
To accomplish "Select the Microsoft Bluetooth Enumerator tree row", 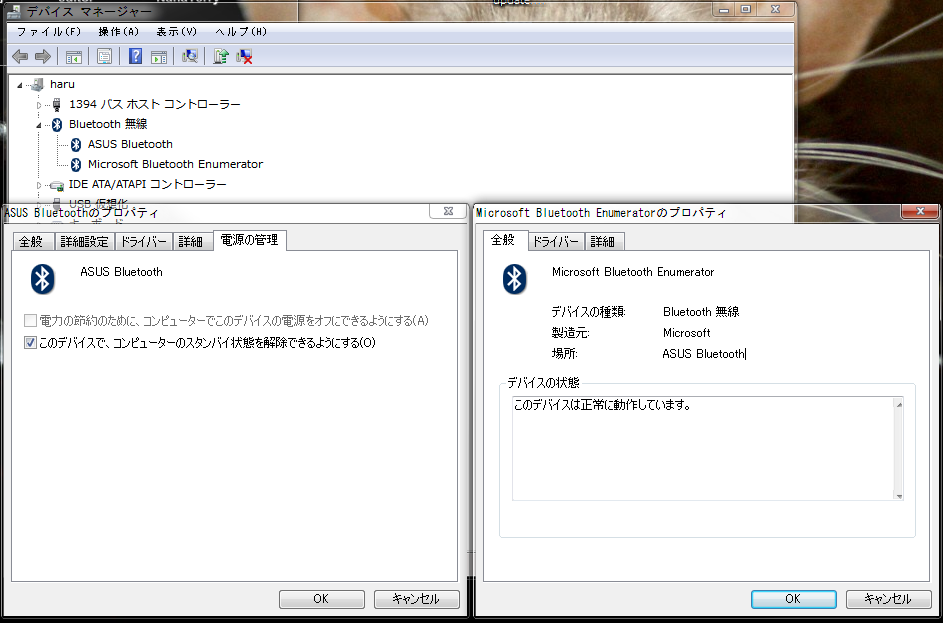I will 175,164.
